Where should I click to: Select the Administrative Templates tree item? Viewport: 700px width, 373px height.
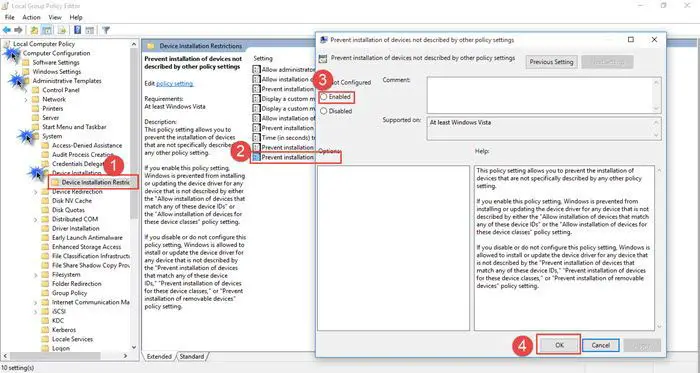pyautogui.click(x=67, y=81)
